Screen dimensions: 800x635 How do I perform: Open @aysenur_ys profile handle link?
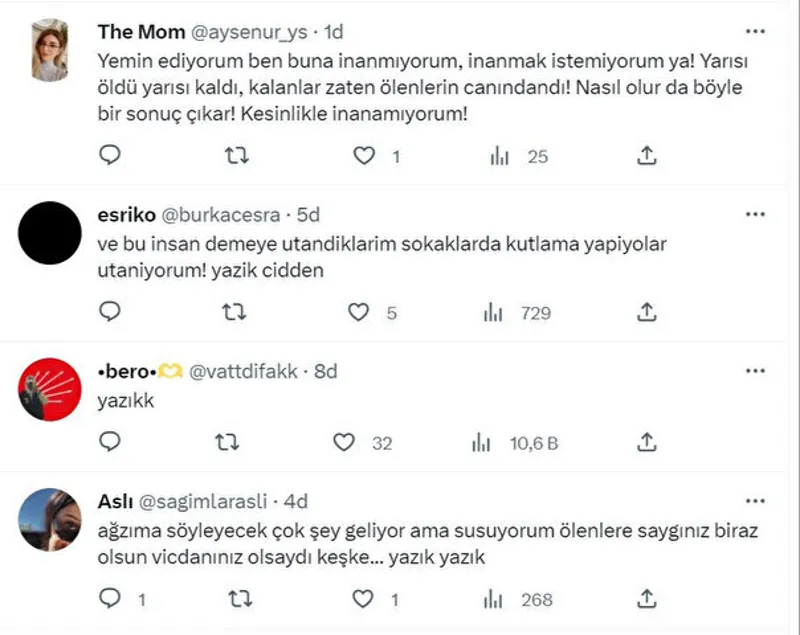click(244, 31)
